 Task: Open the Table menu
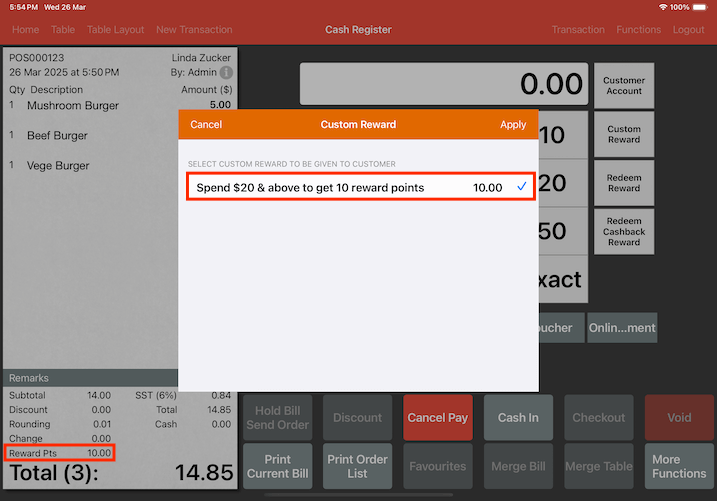click(63, 30)
